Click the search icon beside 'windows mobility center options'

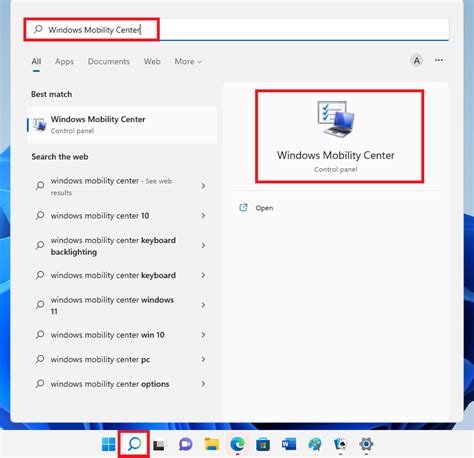[40, 384]
